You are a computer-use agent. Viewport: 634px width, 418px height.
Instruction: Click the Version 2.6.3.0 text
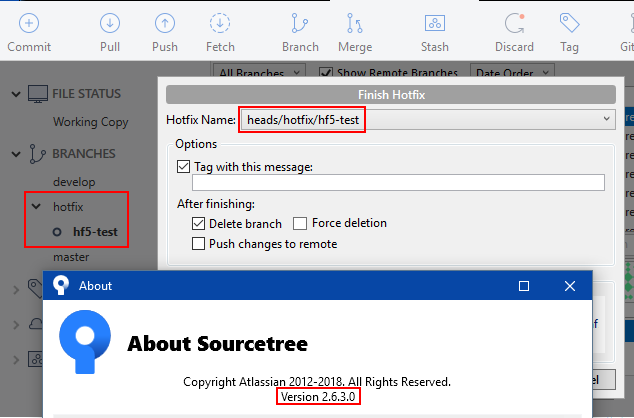[318, 397]
